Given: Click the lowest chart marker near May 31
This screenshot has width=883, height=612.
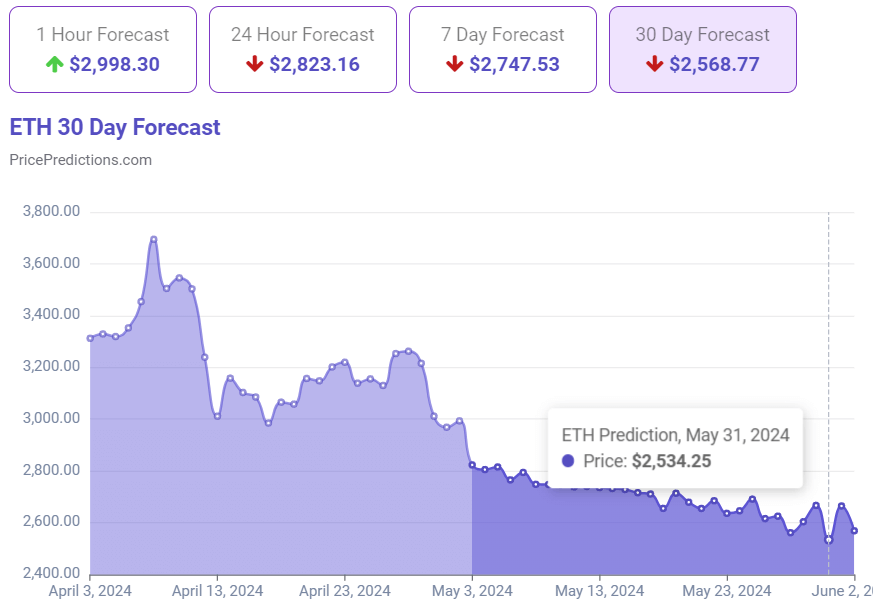Looking at the screenshot, I should (x=828, y=540).
